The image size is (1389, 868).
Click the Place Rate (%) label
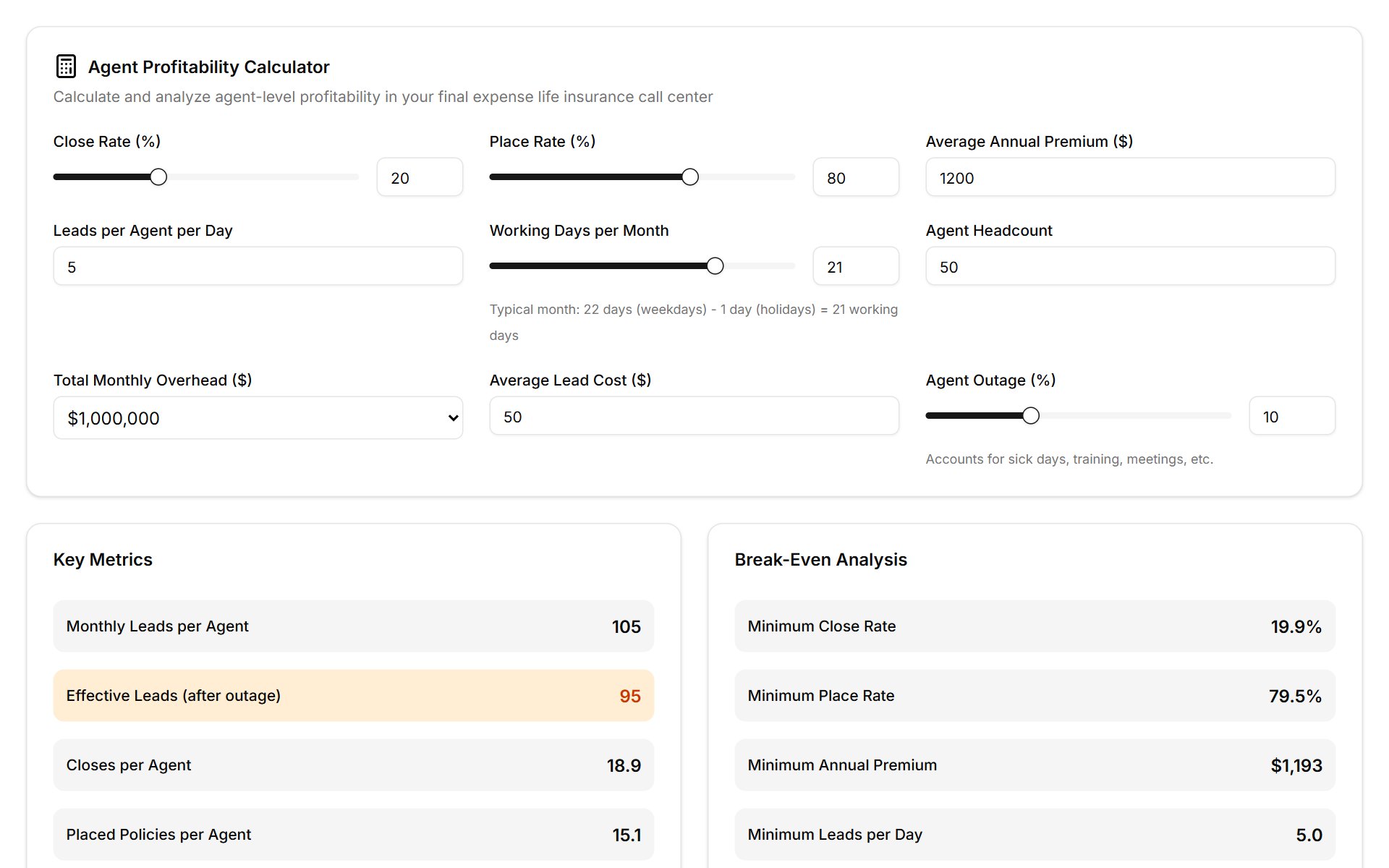[x=543, y=142]
